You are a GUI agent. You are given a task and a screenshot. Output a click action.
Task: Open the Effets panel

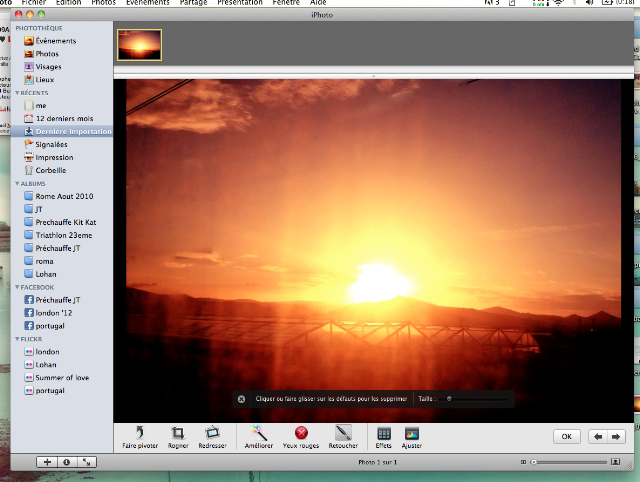(384, 437)
